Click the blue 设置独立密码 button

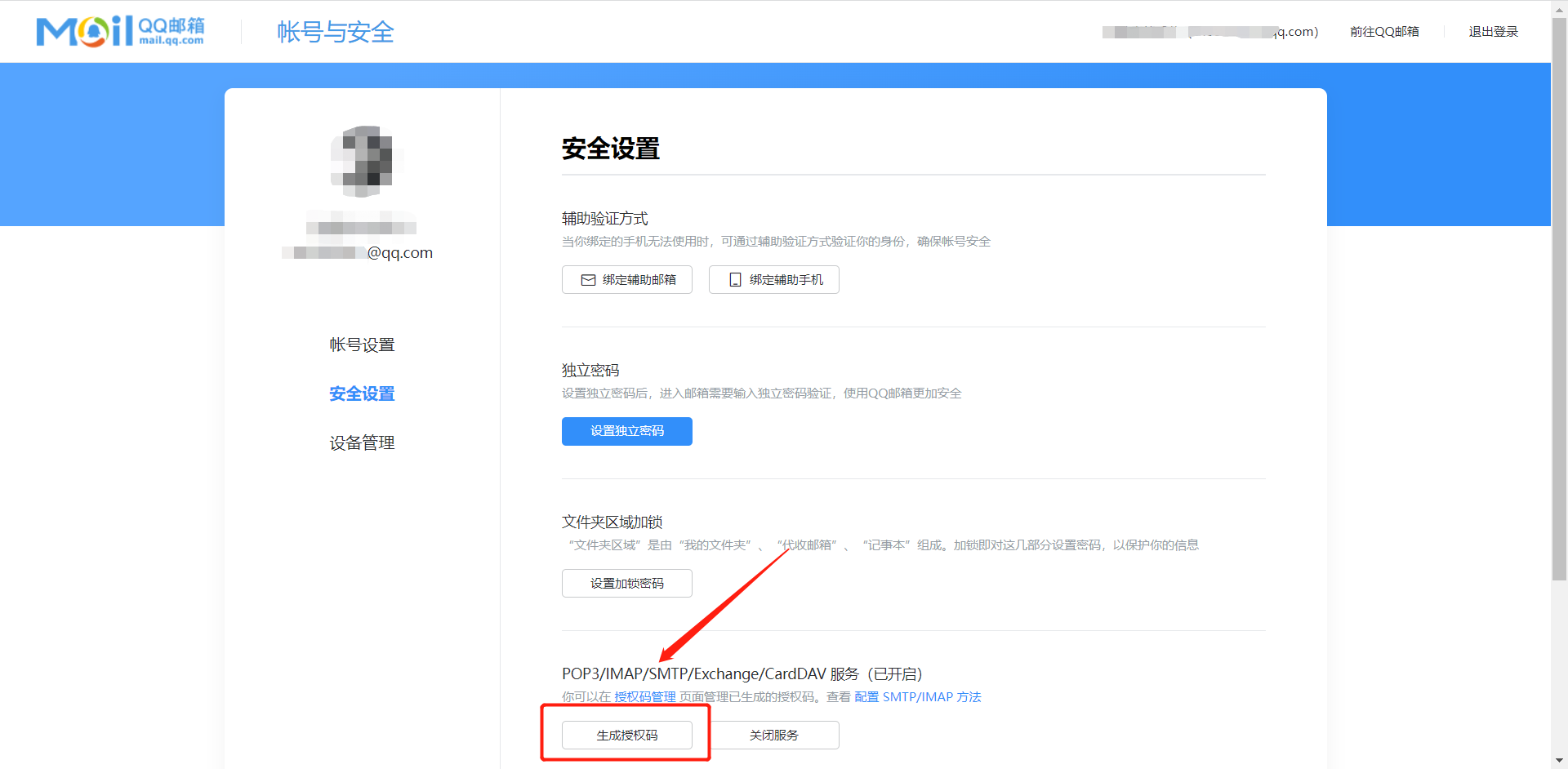point(627,431)
